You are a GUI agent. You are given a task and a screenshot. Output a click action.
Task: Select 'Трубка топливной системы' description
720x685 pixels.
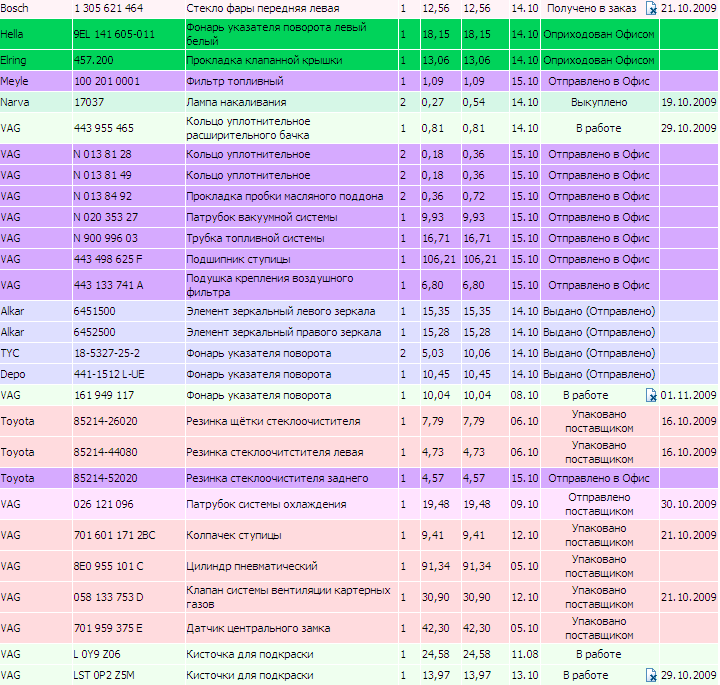point(255,238)
